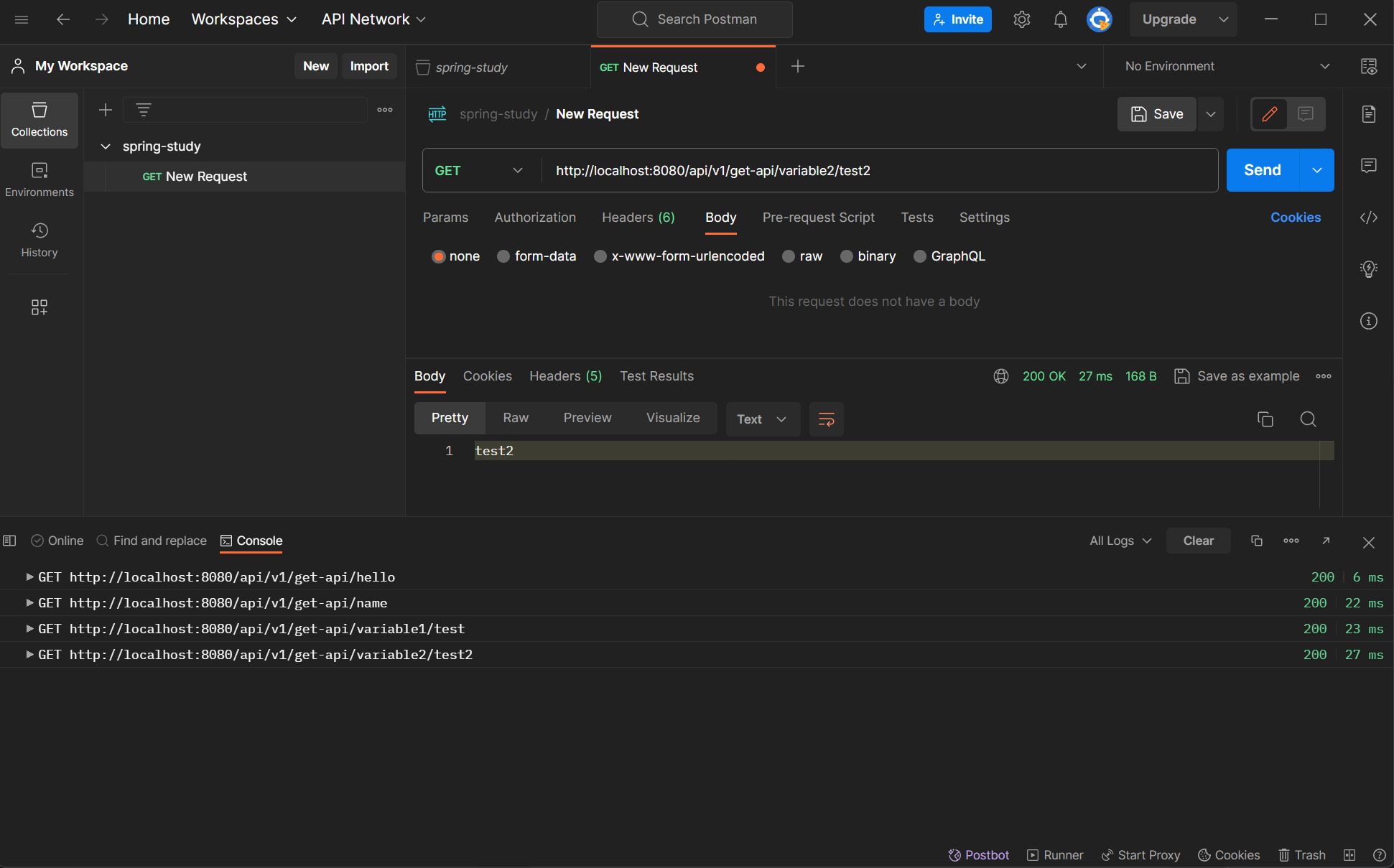
Task: Clear the console logs
Action: pos(1198,541)
